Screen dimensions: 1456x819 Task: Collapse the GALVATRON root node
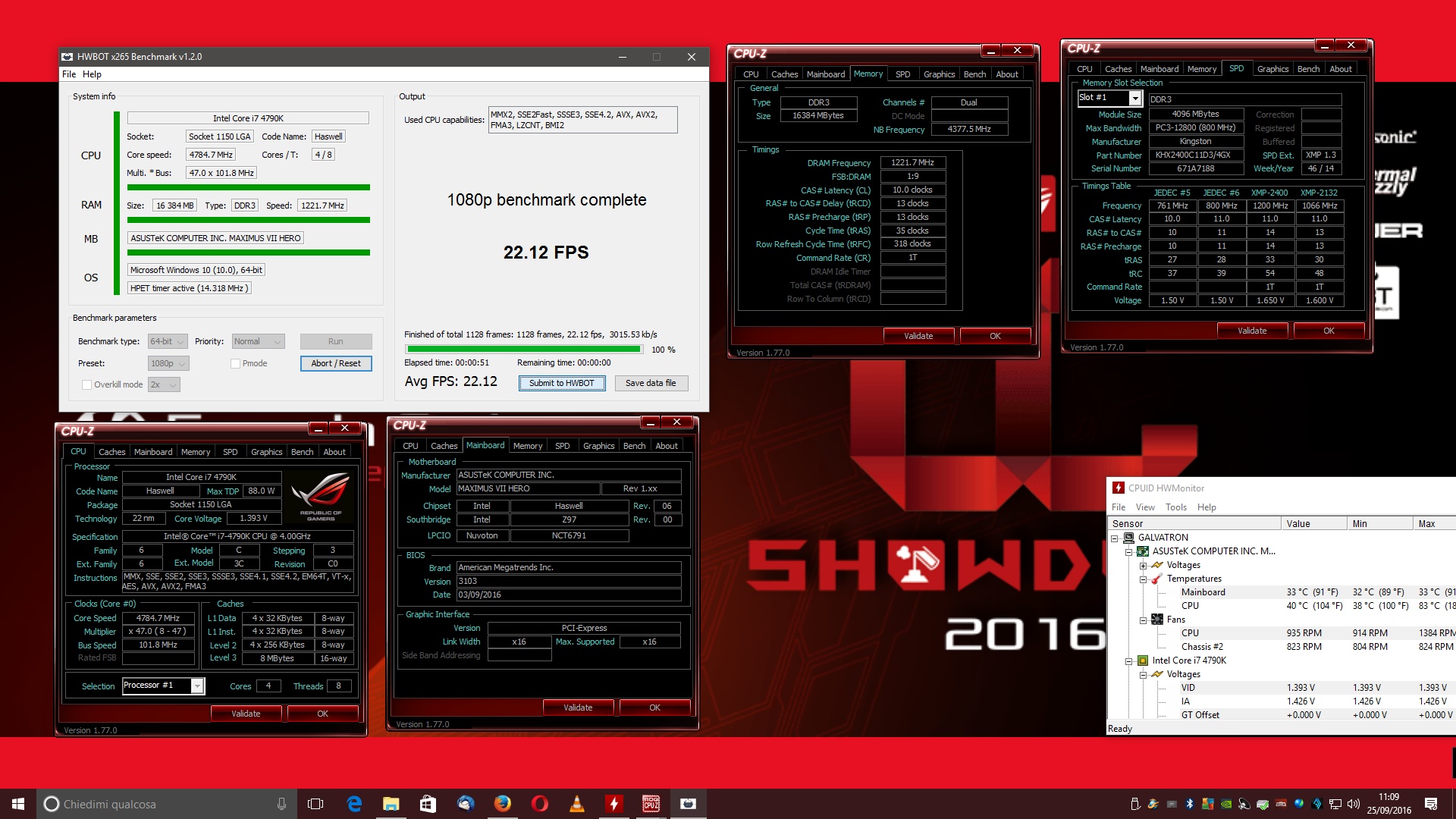point(1114,538)
